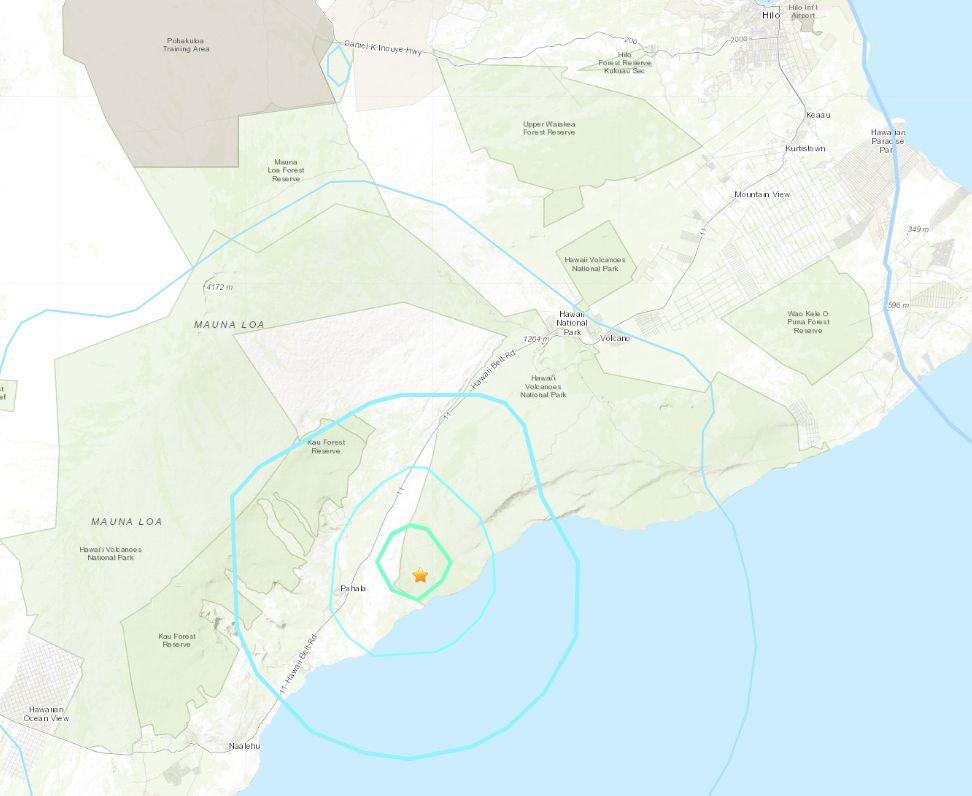Screen dimensions: 972x796
Task: Click the Hilo Forest Reserve Kukuau Sec label
Action: (625, 63)
